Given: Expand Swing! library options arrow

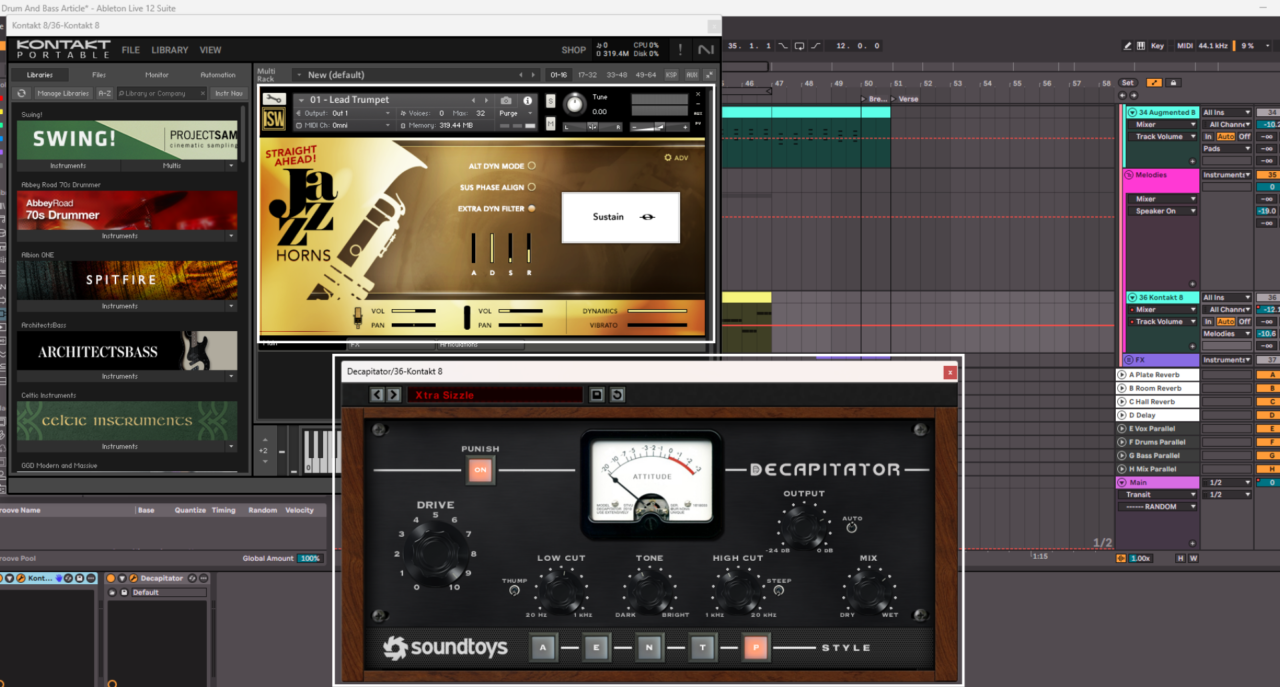Looking at the screenshot, I should point(232,166).
